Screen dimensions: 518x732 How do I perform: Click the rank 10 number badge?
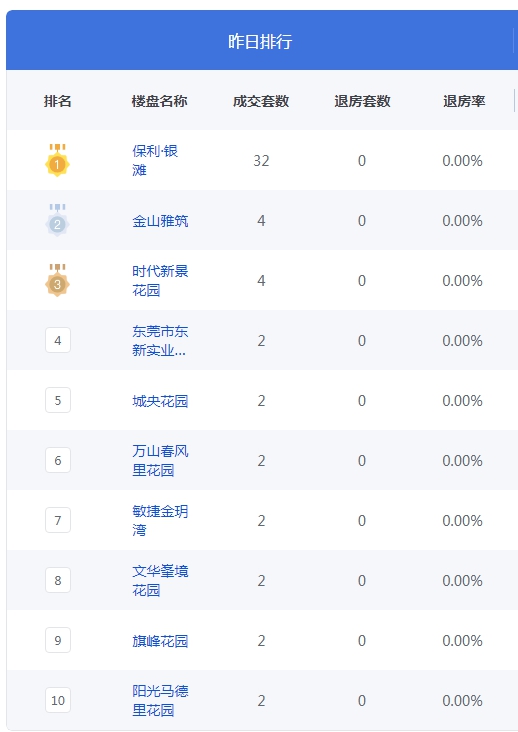pos(58,700)
